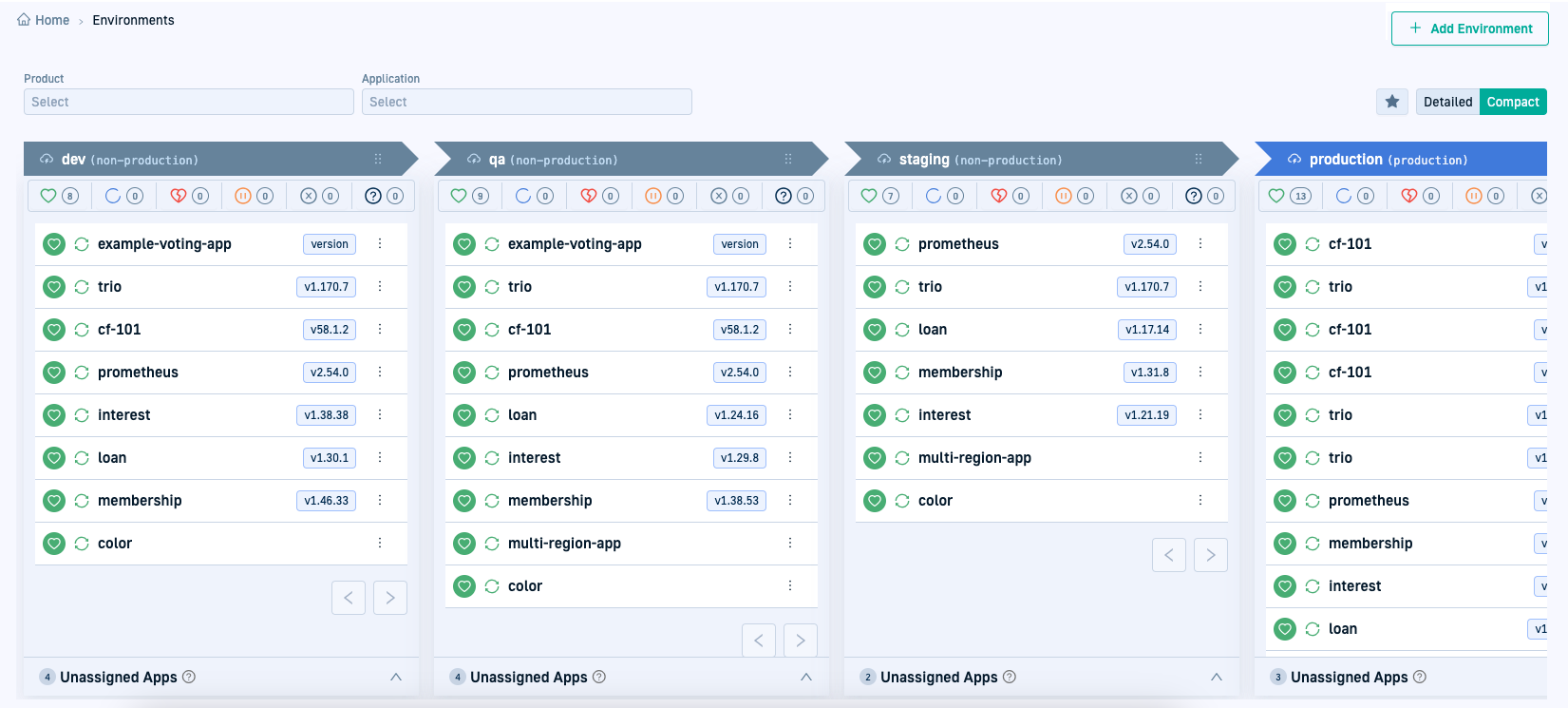Open help icon beside staging Unassigned Apps
The image size is (1568, 708).
click(1010, 677)
